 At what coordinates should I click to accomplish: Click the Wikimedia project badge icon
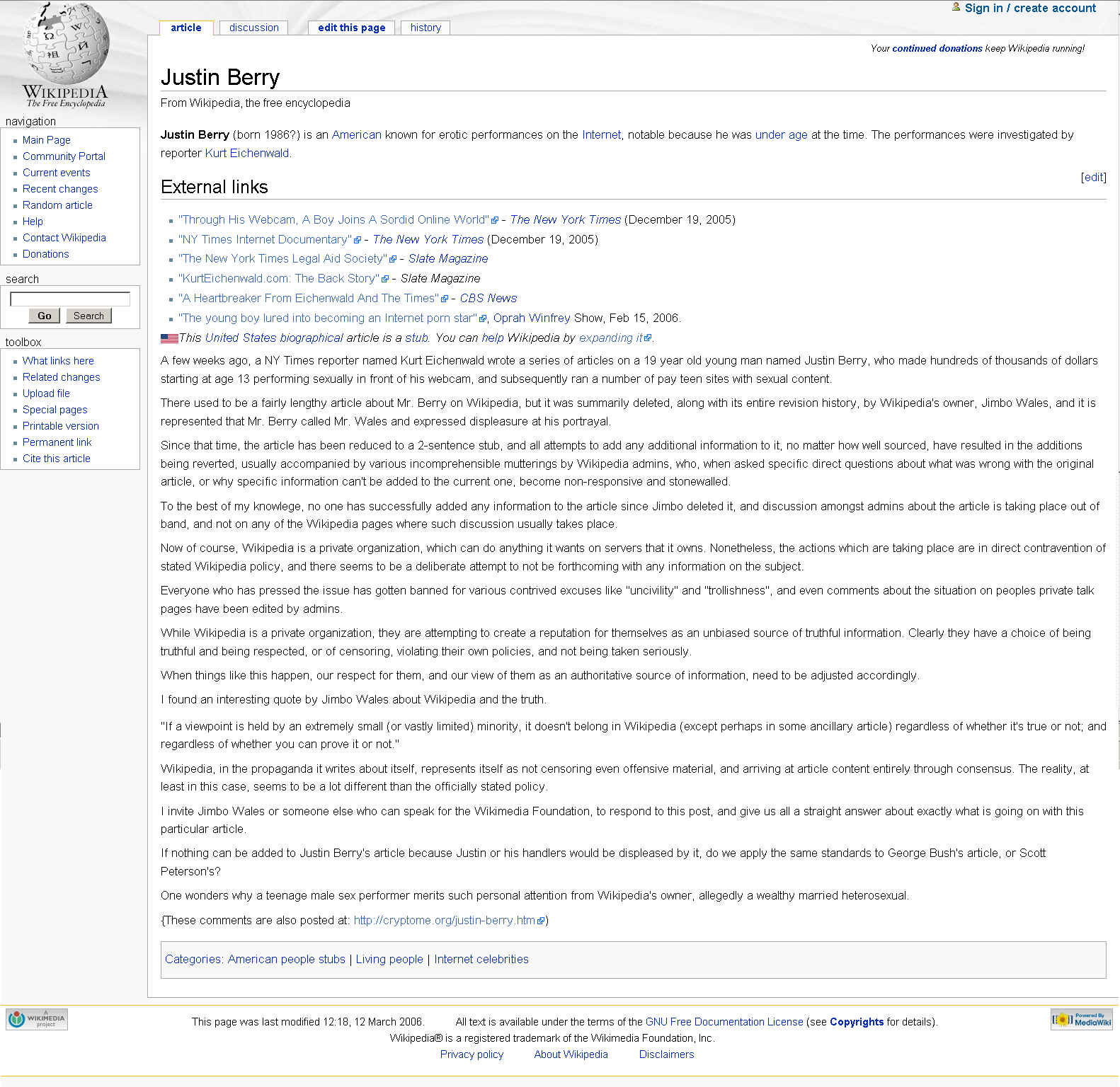[x=37, y=1019]
